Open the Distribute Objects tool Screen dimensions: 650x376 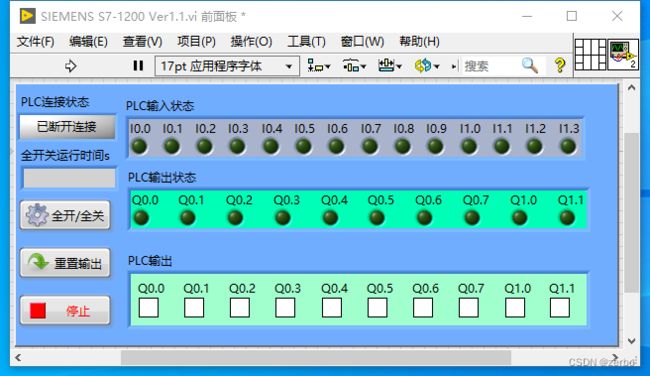(354, 66)
